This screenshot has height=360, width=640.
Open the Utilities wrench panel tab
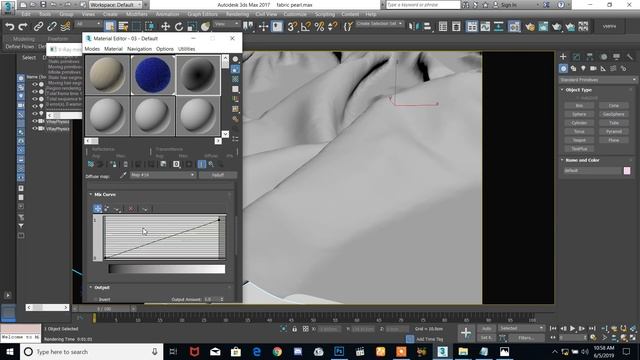(630, 57)
